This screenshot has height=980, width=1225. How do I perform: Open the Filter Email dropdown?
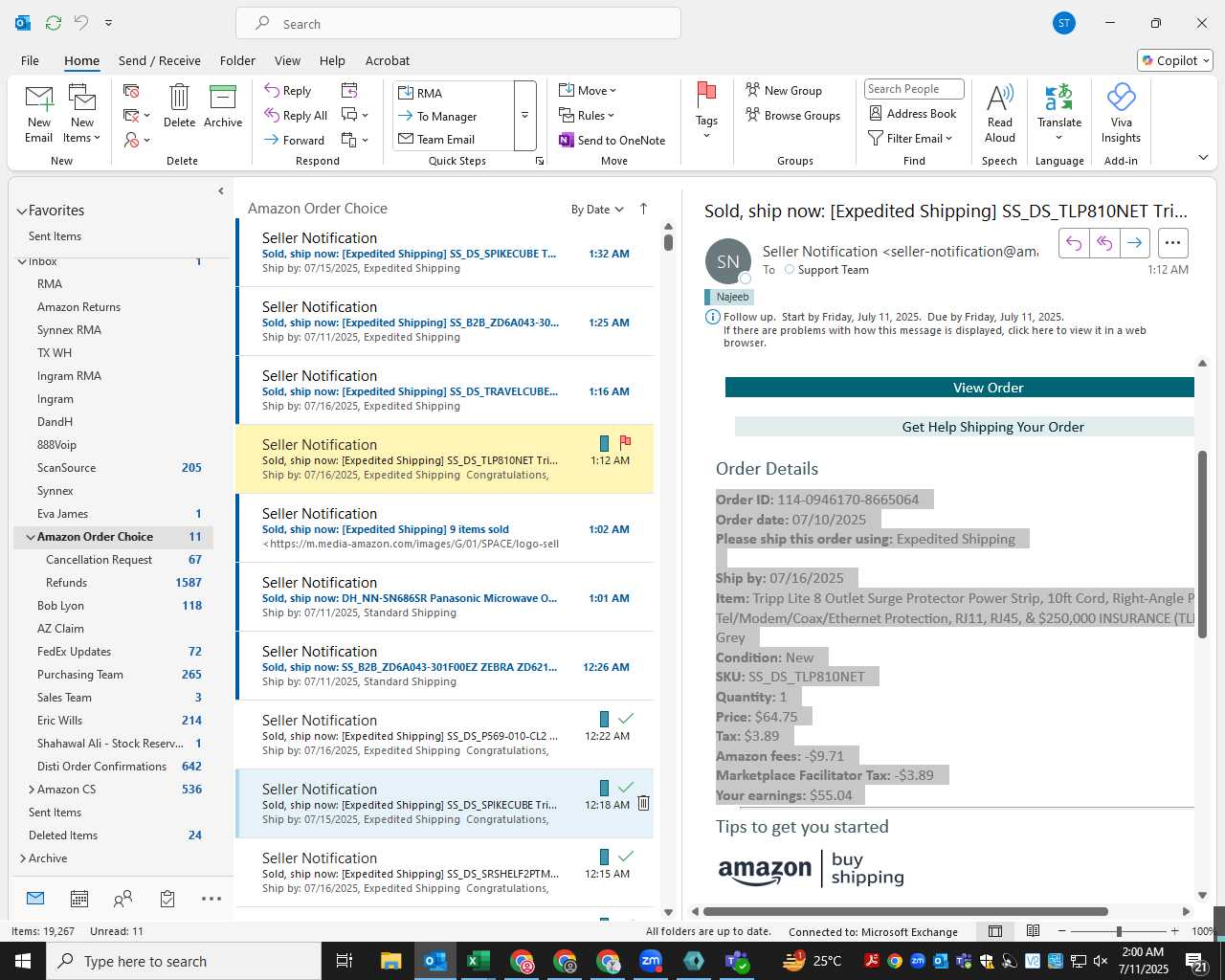tap(910, 139)
